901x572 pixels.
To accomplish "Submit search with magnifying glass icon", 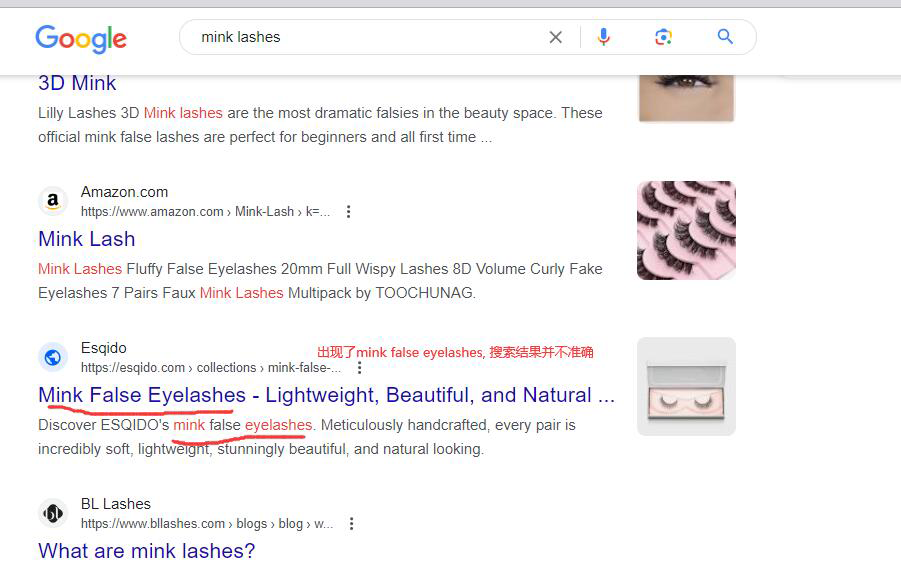I will pos(725,37).
